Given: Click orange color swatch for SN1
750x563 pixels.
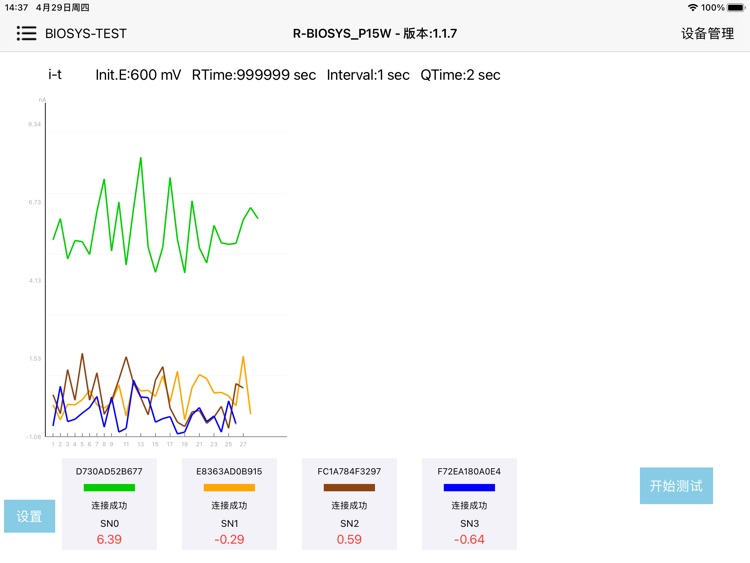Looking at the screenshot, I should 229,487.
